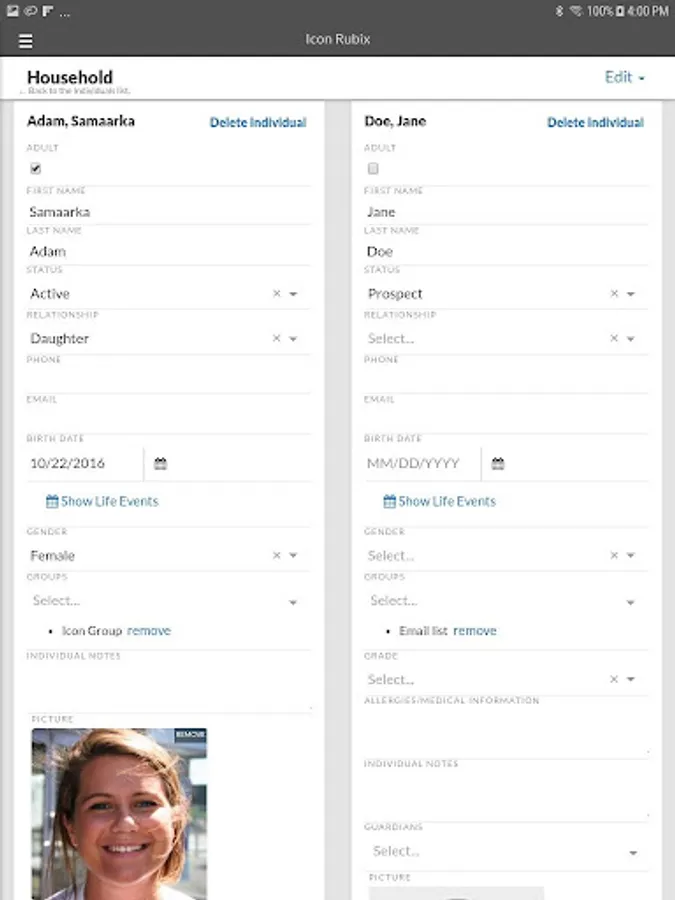Check Adult checkbox for Jane Doe

(373, 169)
